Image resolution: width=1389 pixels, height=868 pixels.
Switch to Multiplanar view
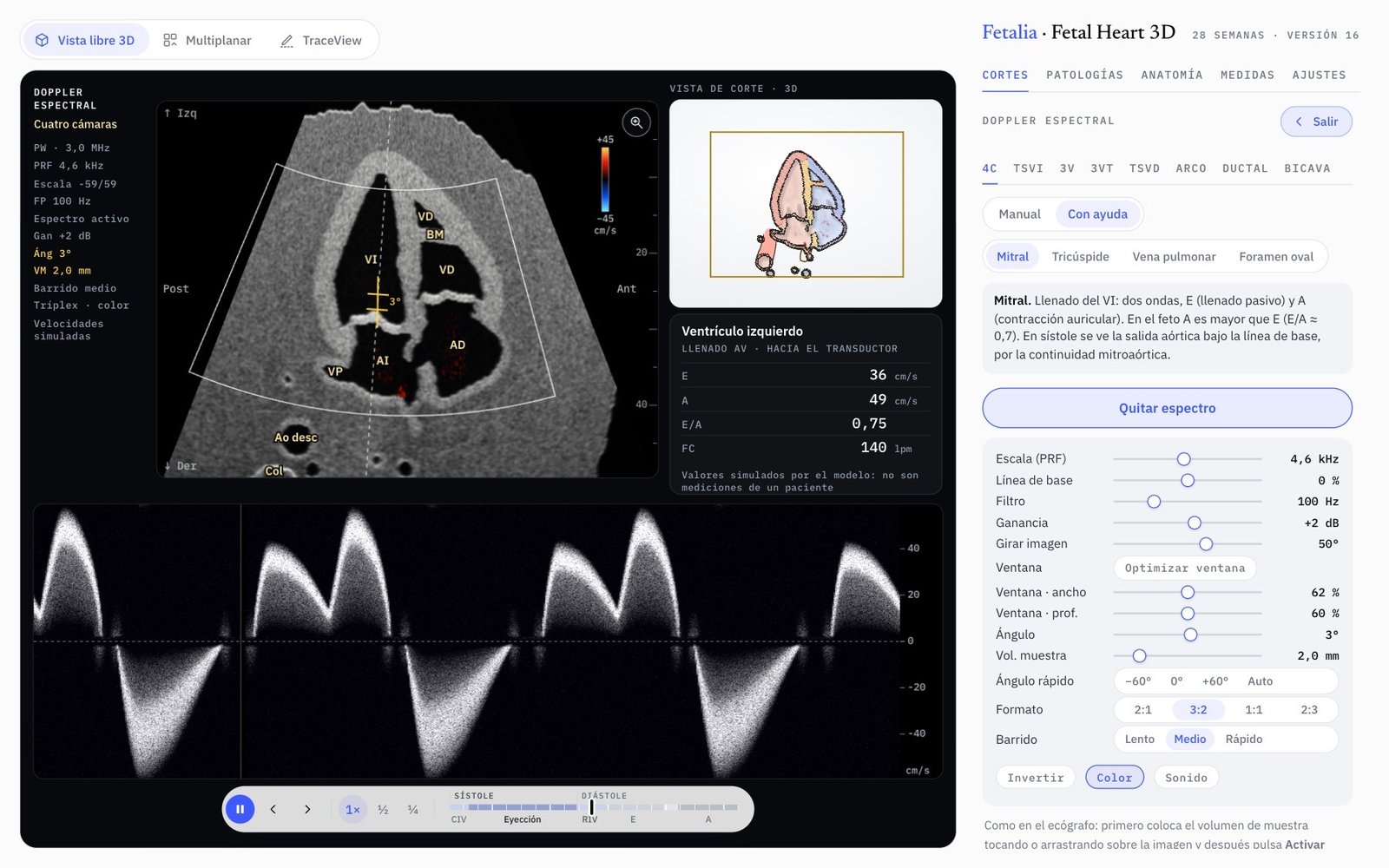pyautogui.click(x=207, y=40)
